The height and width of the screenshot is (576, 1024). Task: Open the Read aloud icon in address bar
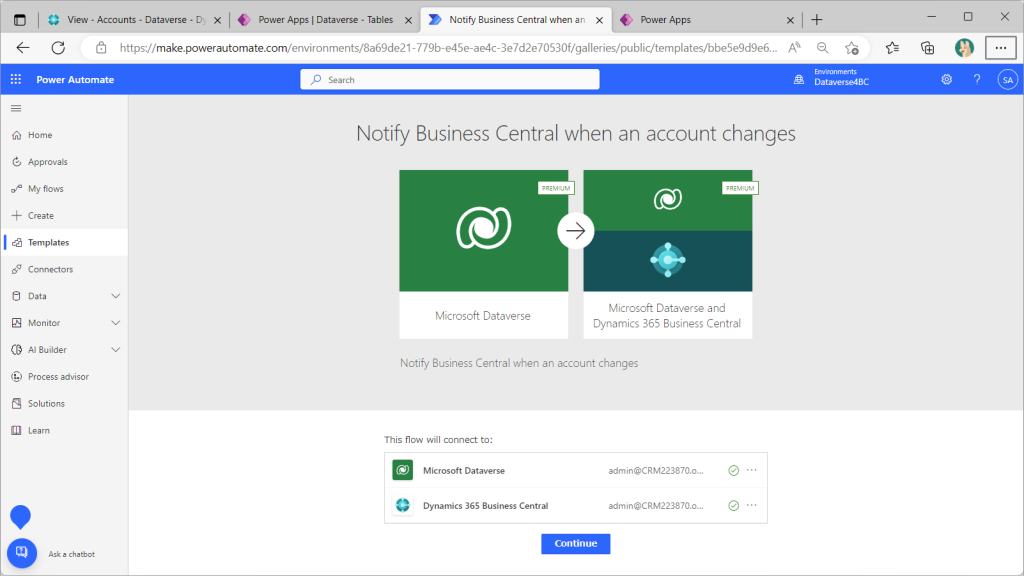point(794,48)
